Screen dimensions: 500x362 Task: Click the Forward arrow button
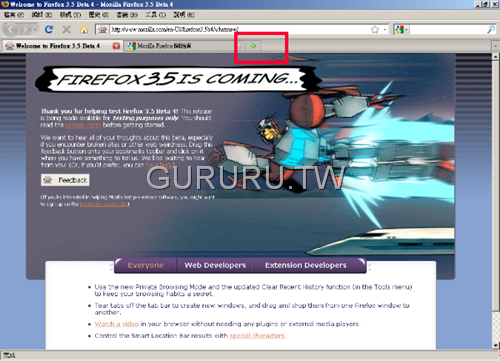click(x=25, y=30)
